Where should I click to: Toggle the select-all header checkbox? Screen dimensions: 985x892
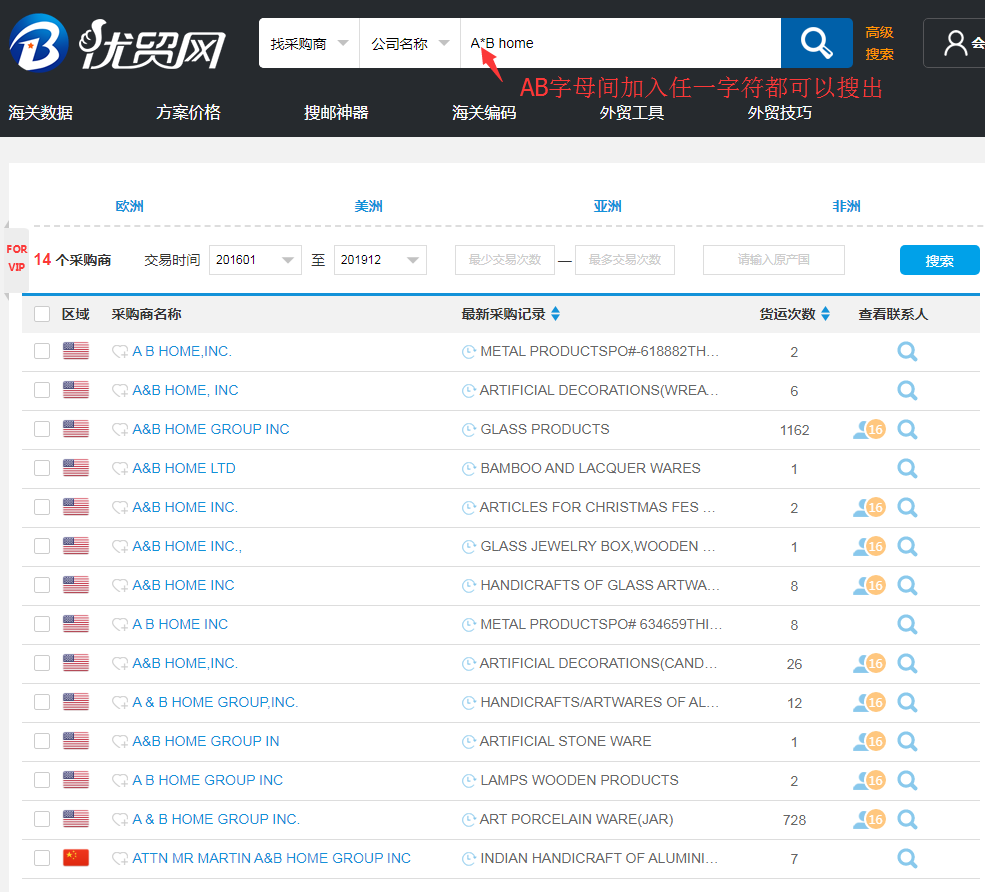42,314
